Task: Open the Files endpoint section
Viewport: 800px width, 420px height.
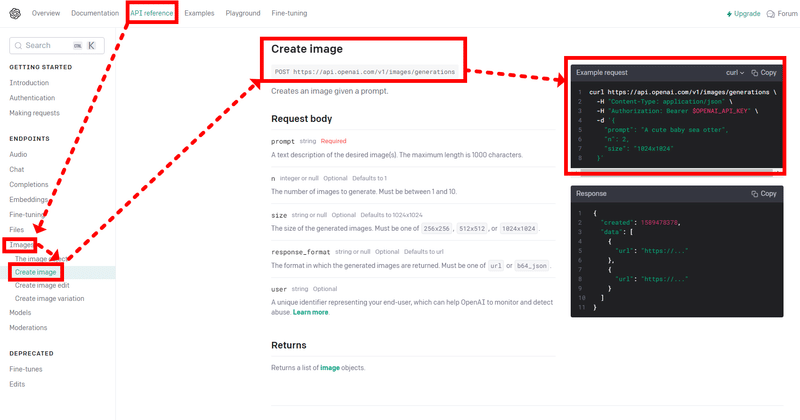Action: tap(17, 230)
